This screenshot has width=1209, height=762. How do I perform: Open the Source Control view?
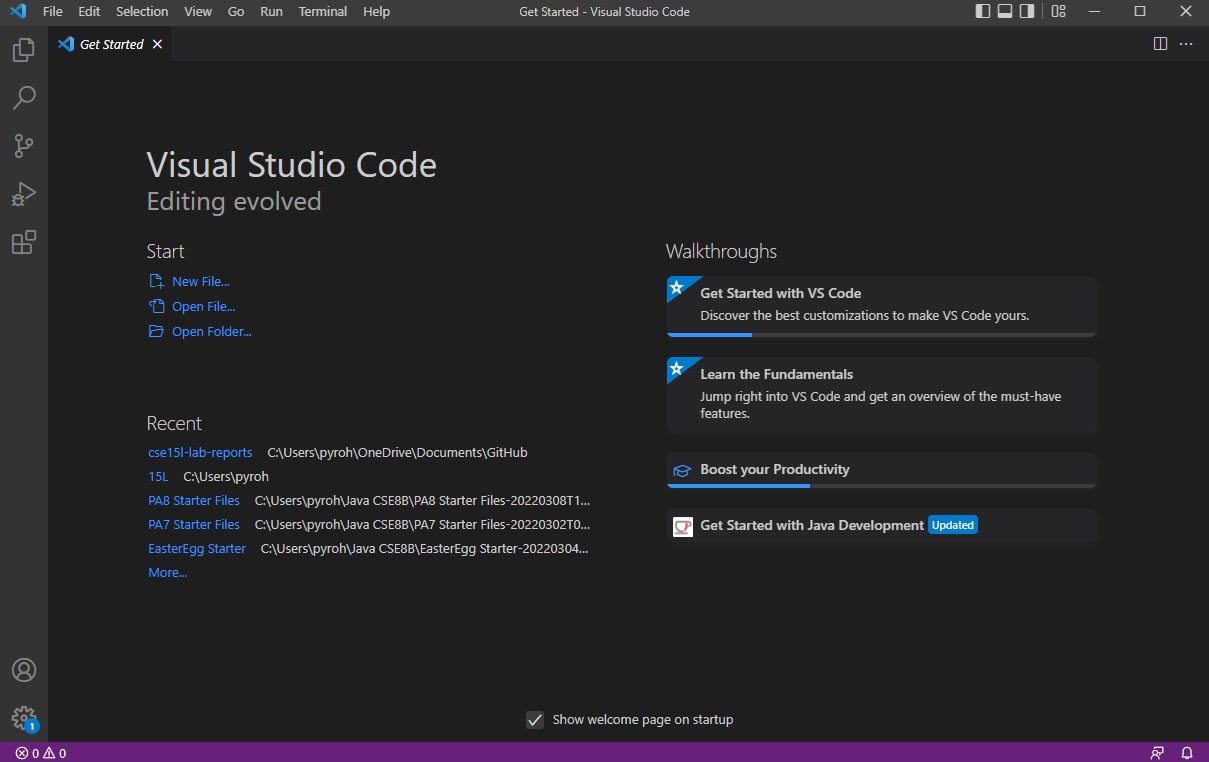[x=23, y=146]
